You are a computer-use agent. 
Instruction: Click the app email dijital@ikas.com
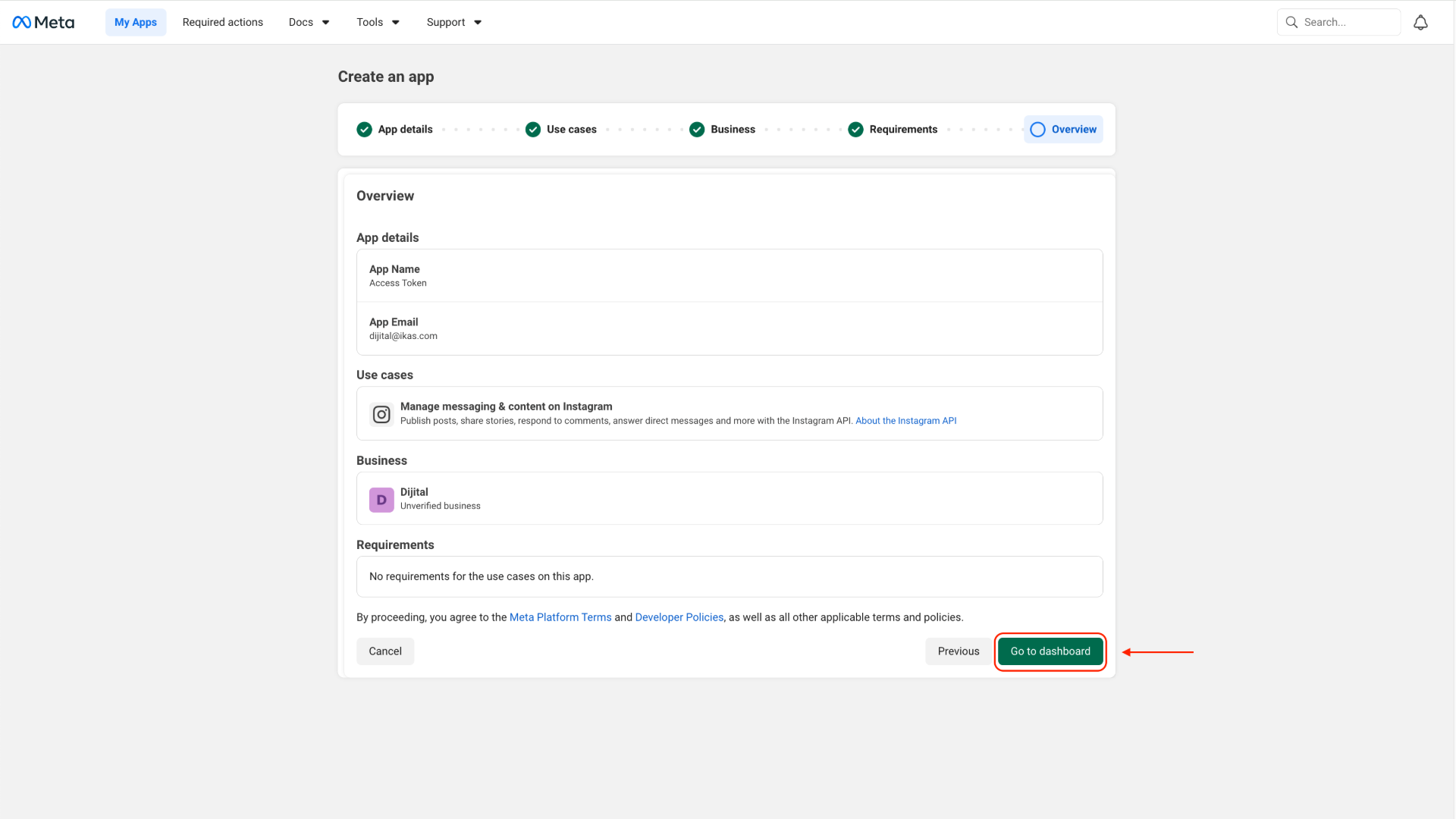[403, 336]
